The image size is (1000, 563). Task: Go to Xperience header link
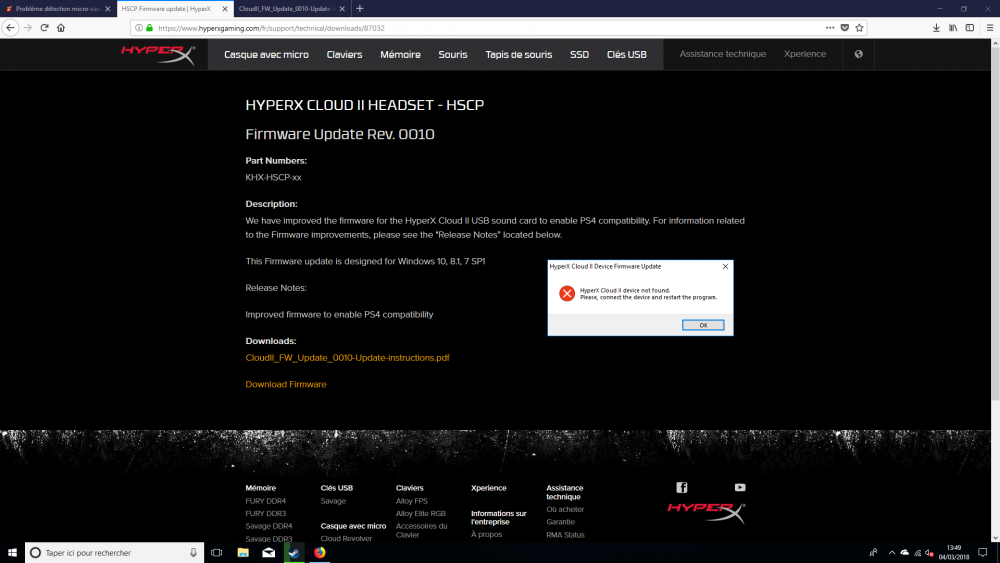805,54
